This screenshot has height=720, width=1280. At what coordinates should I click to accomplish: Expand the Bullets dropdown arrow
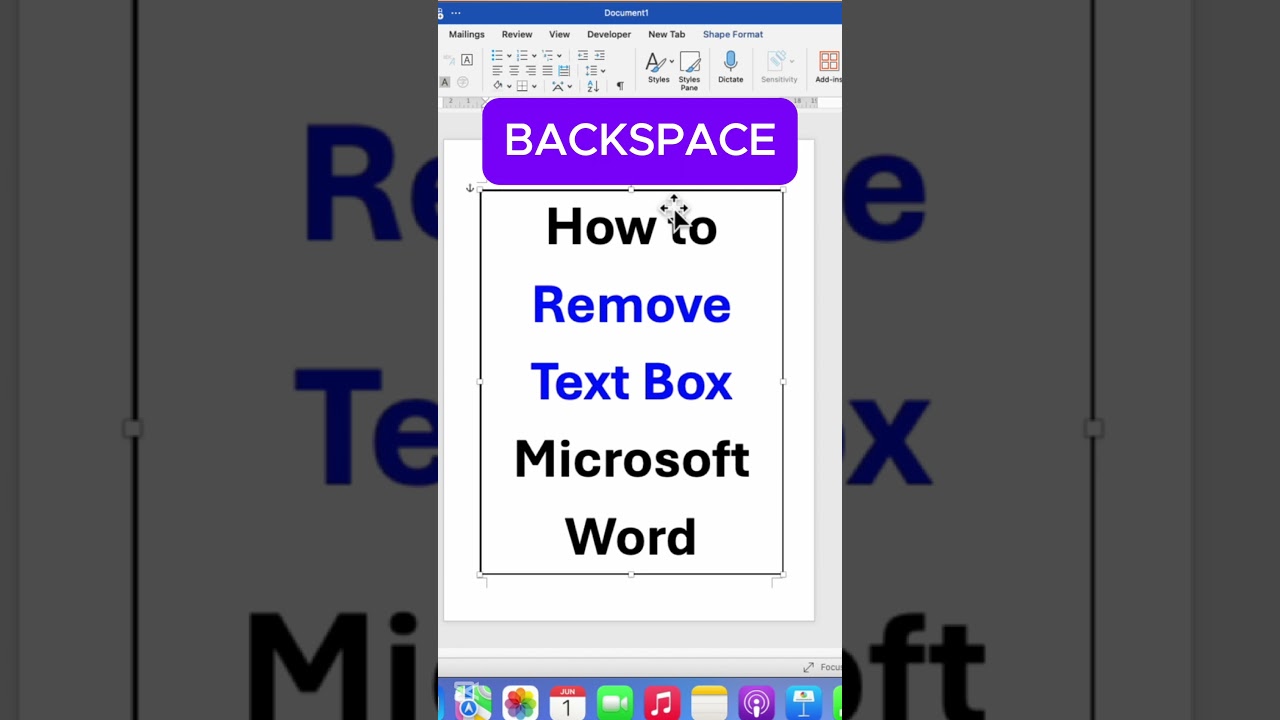tap(509, 56)
